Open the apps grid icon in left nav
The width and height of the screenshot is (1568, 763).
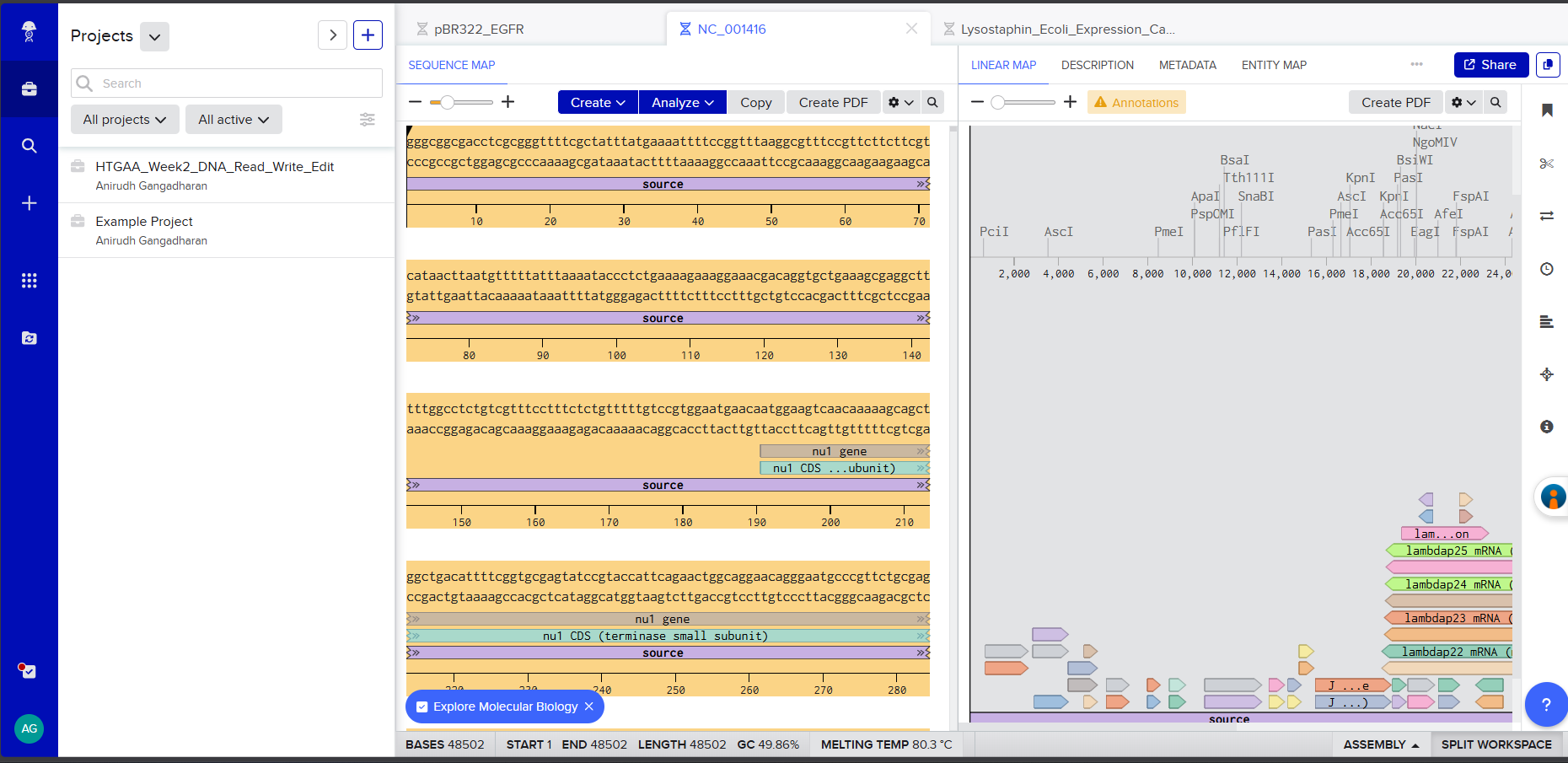pyautogui.click(x=29, y=281)
